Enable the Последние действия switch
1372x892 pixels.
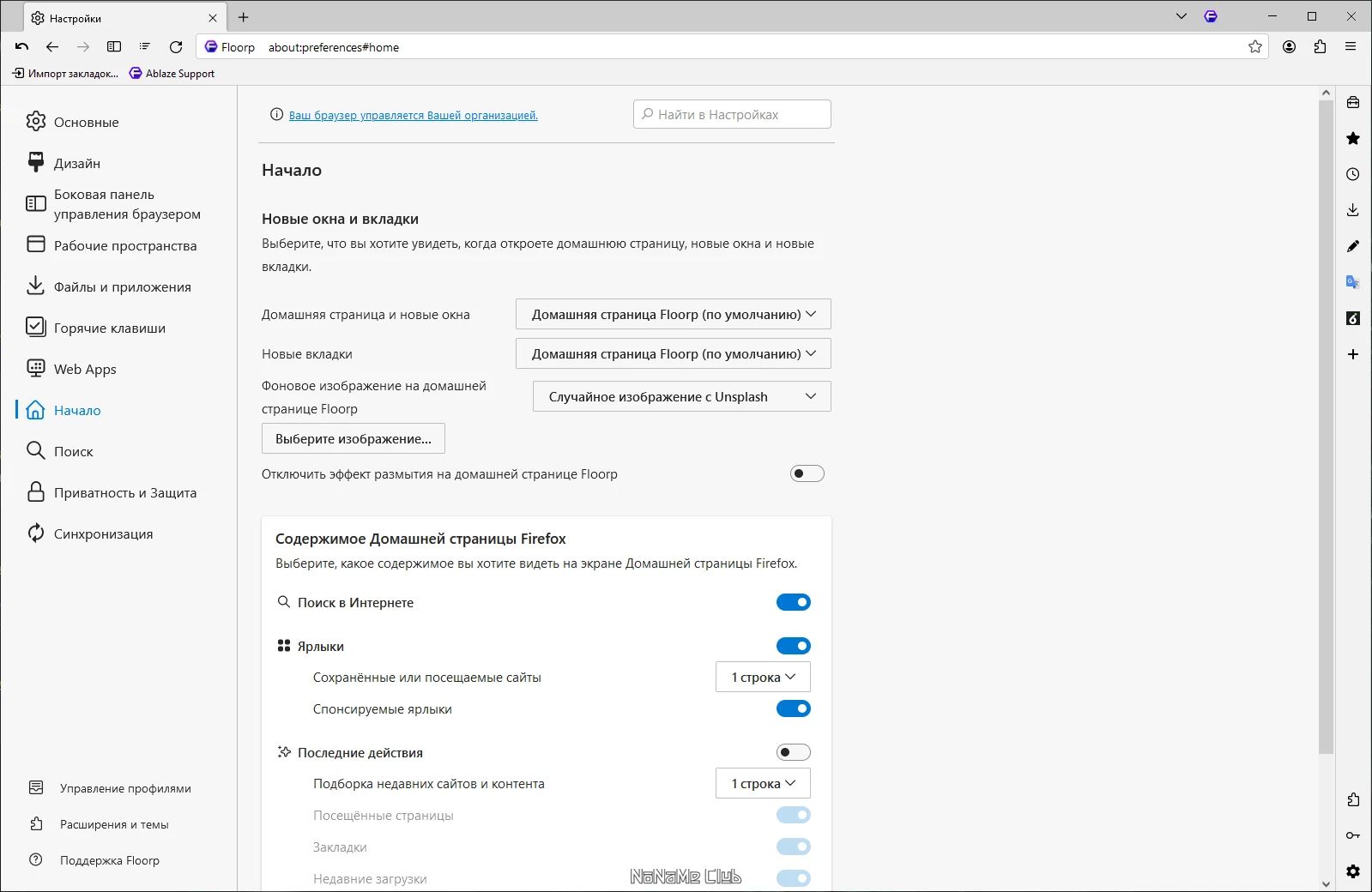tap(794, 752)
